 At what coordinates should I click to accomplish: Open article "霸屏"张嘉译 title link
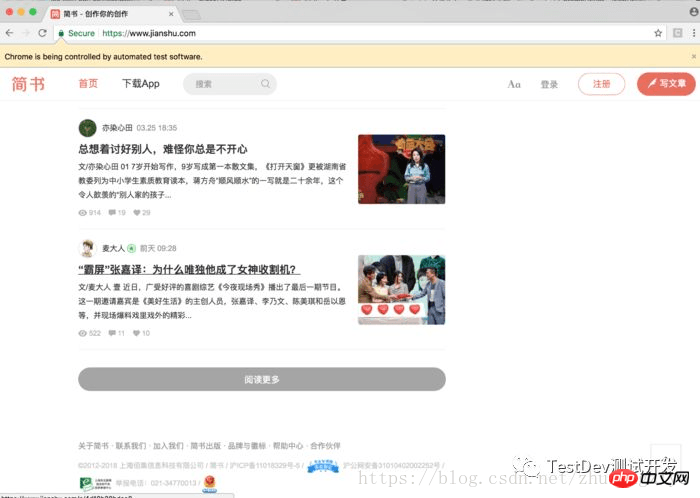188,270
